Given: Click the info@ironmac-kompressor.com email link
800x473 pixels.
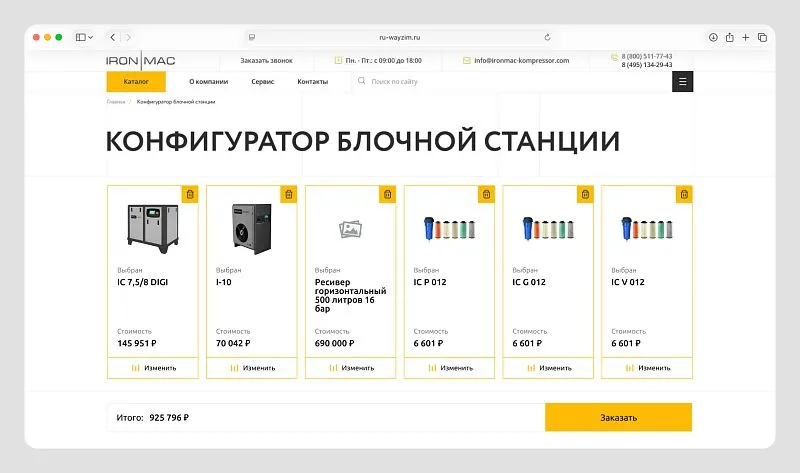Looking at the screenshot, I should [x=521, y=60].
